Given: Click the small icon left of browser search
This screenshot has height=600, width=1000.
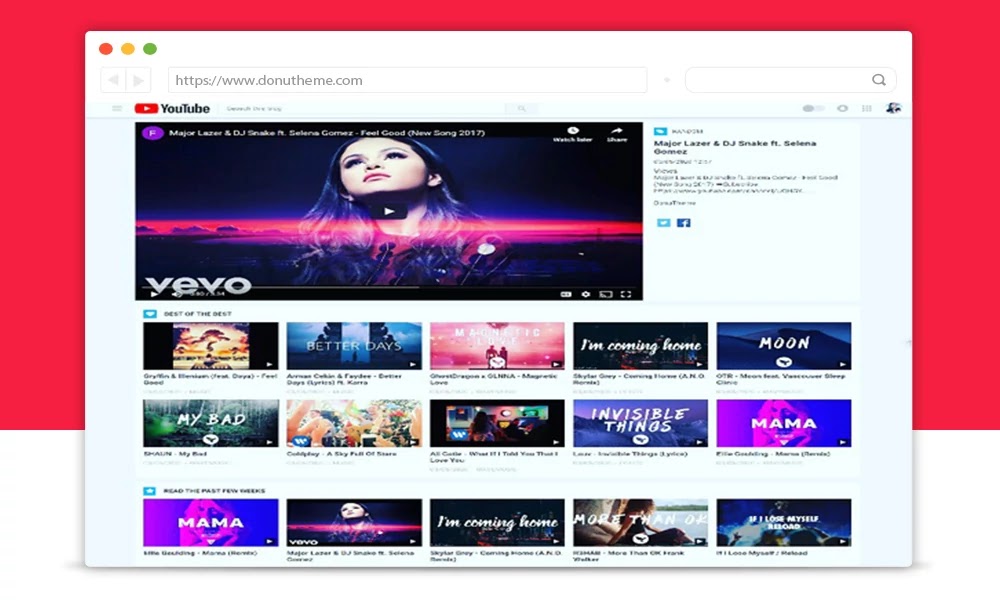Looking at the screenshot, I should pos(667,80).
